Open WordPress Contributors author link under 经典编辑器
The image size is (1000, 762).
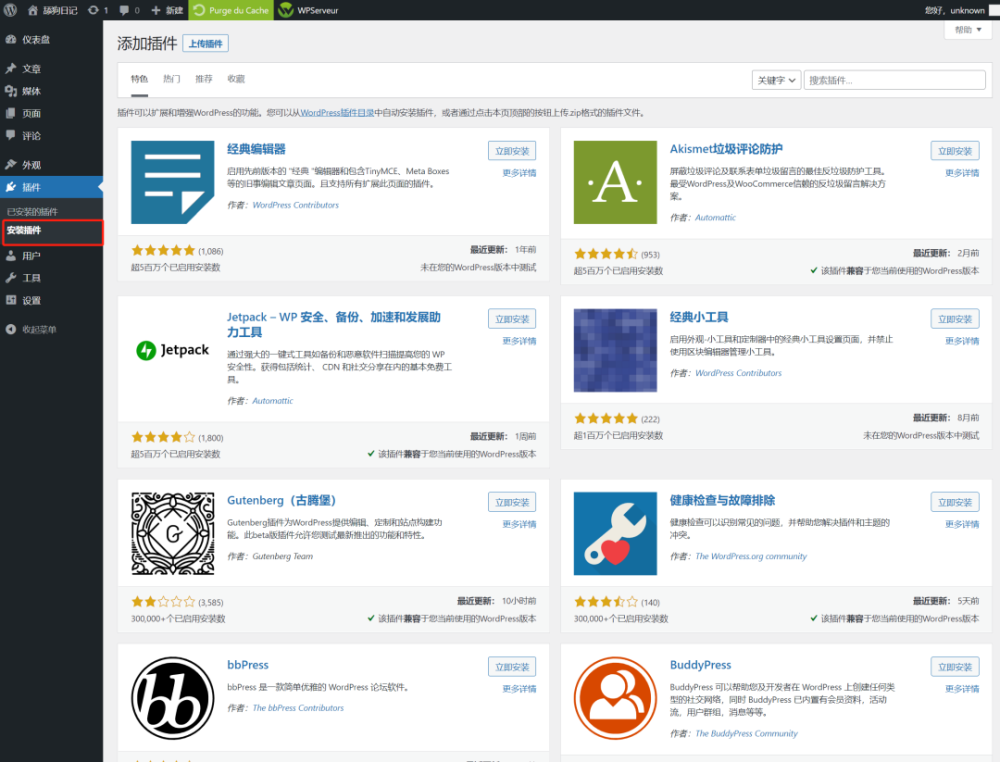pyautogui.click(x=295, y=205)
